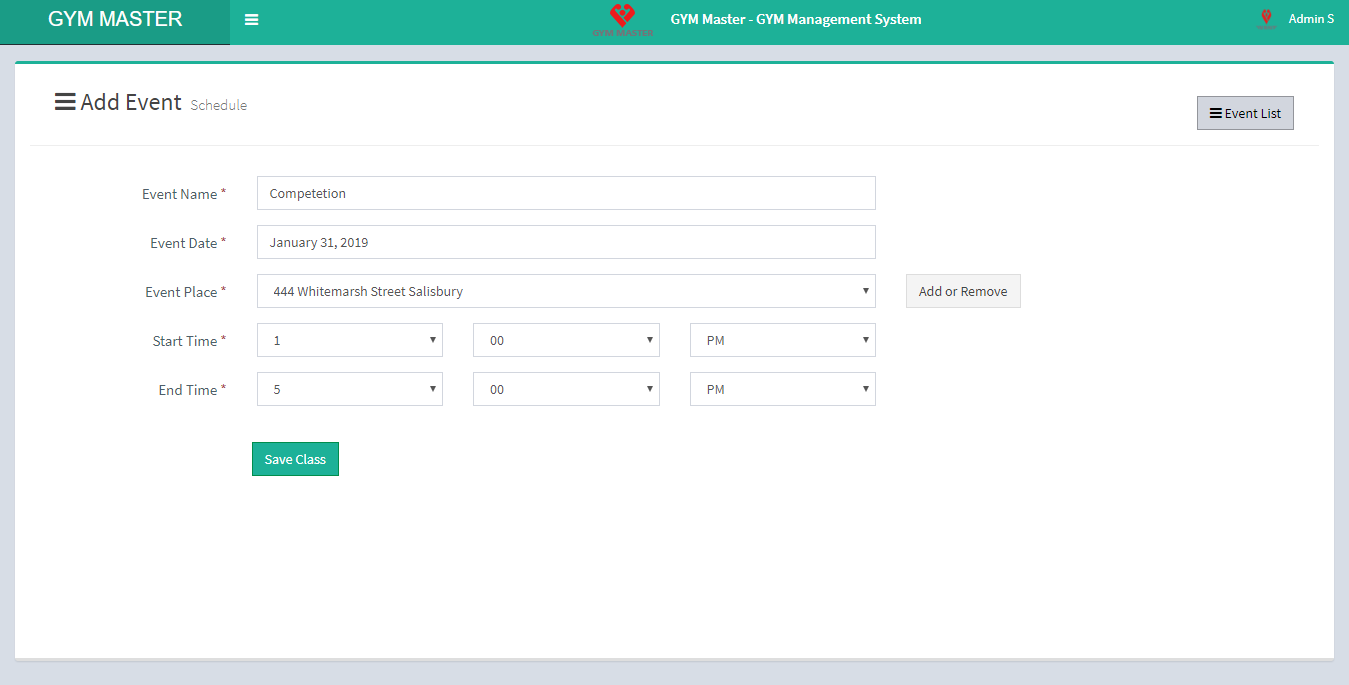This screenshot has width=1349, height=685.
Task: Open the End Time AM/PM selector
Action: pyautogui.click(x=782, y=389)
